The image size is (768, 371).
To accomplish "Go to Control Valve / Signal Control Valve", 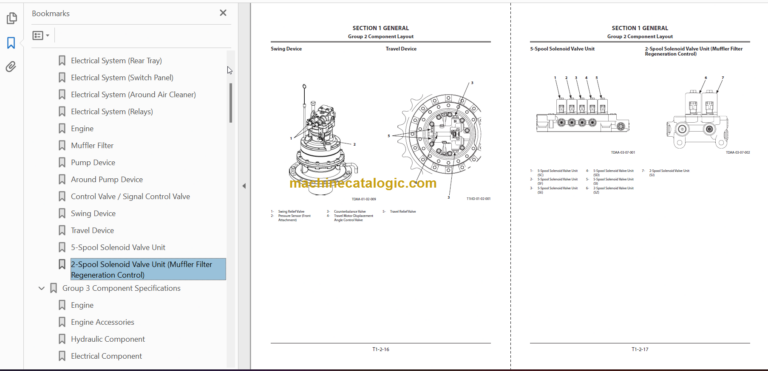I will click(130, 197).
